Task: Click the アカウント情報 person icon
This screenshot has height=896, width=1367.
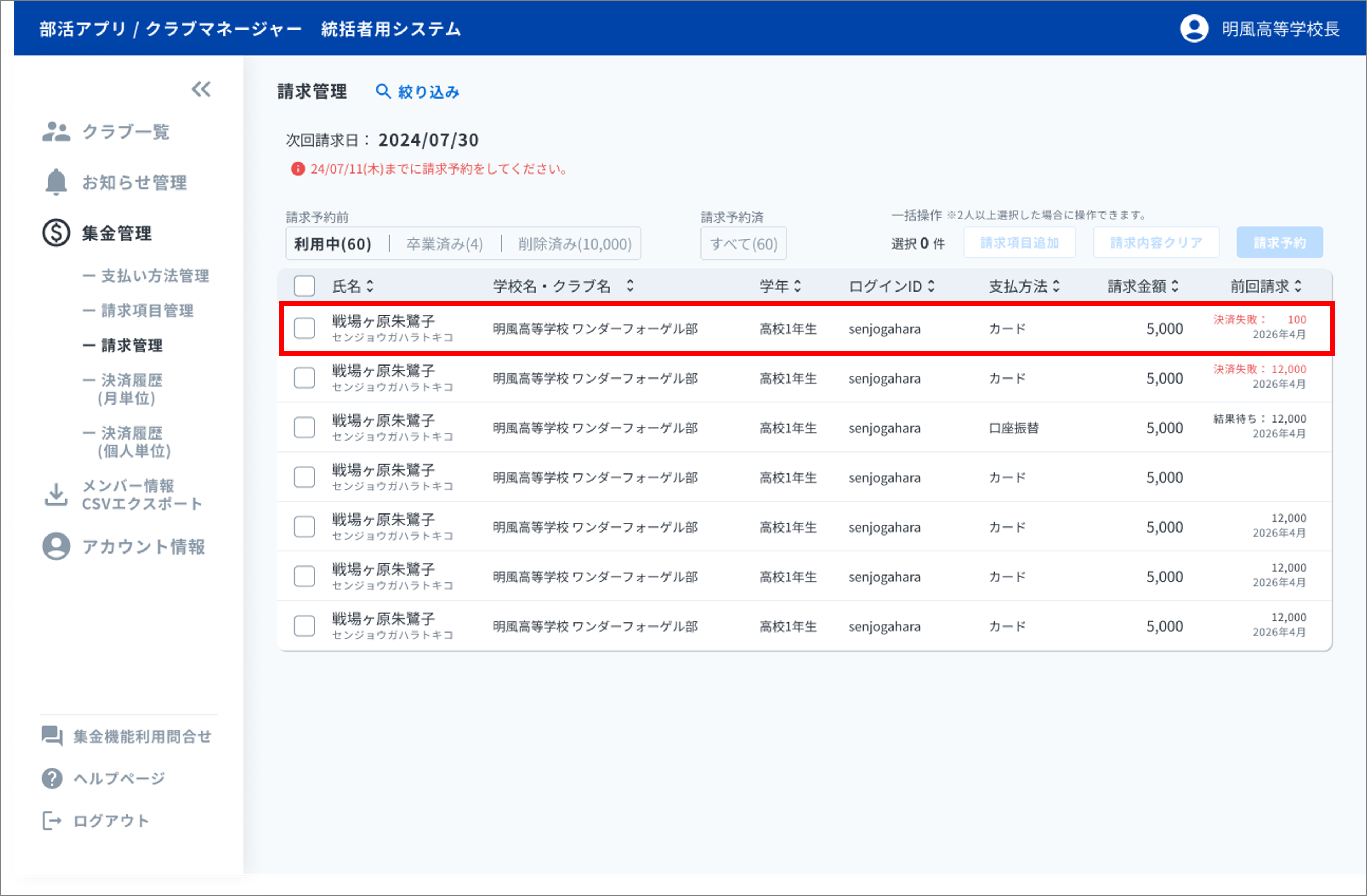Action: tap(56, 546)
